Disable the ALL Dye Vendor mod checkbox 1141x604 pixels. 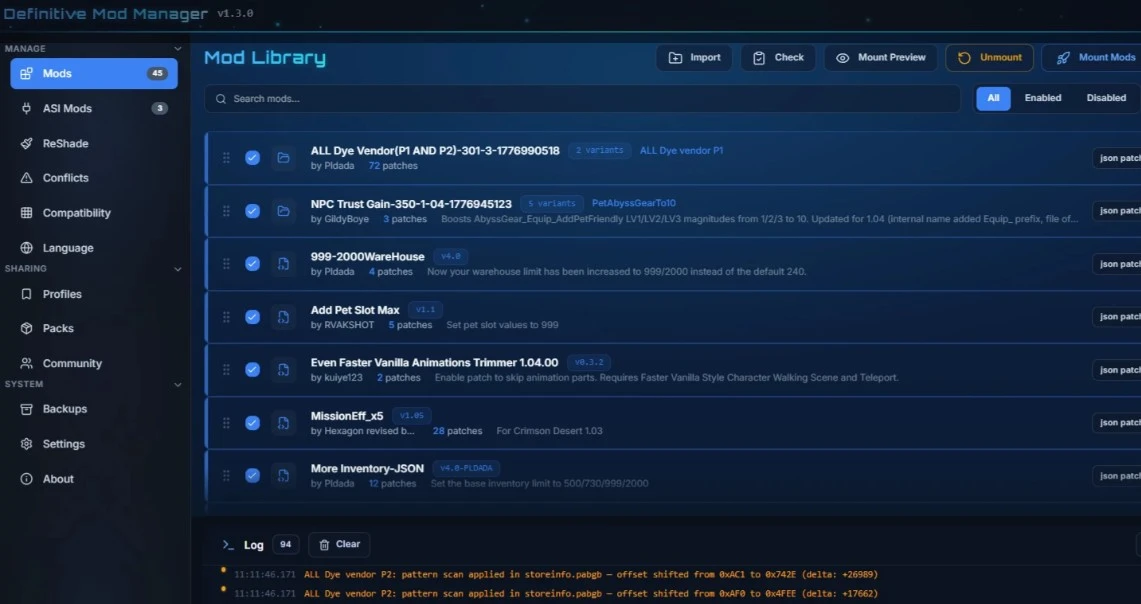253,158
